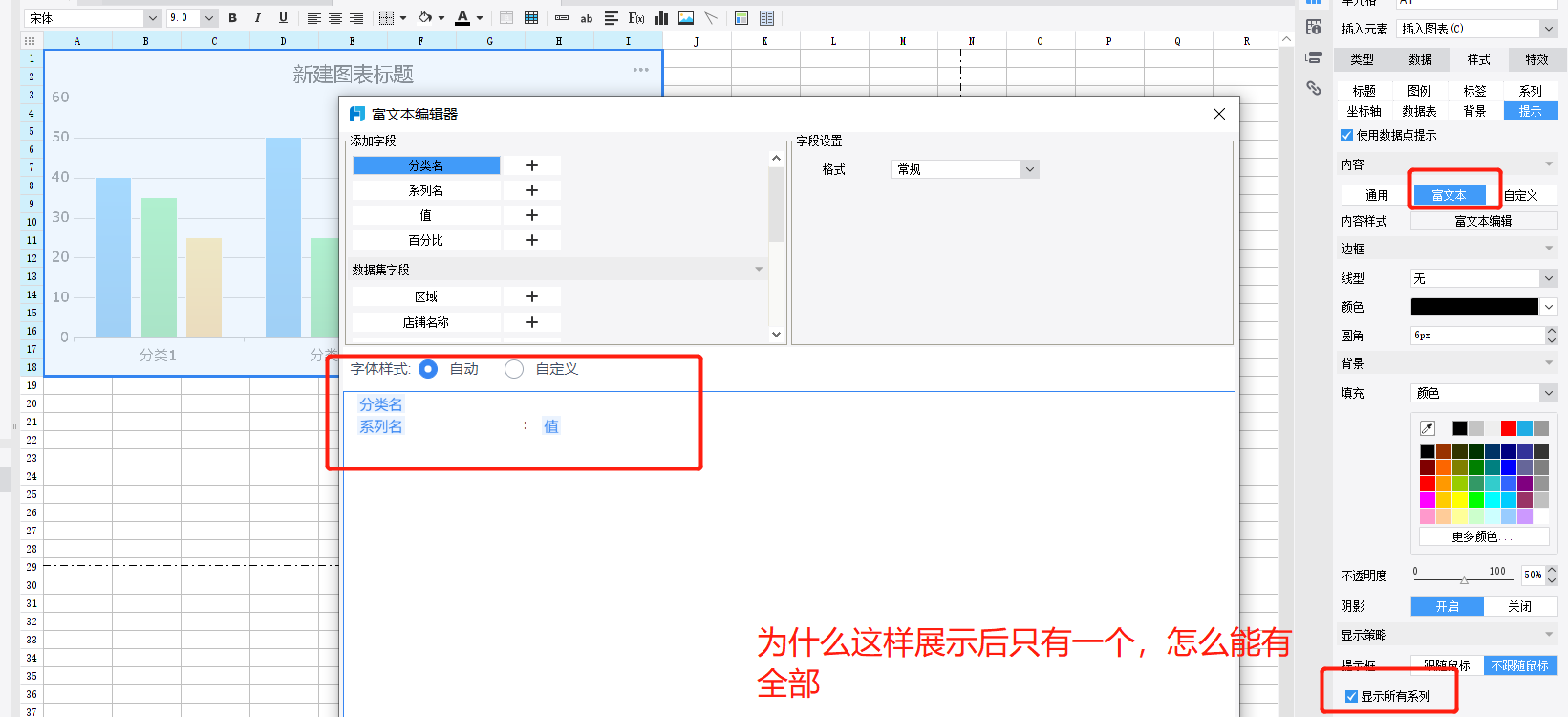Toggle 显示所有系列 checkbox
This screenshot has width=1568, height=717.
1351,697
